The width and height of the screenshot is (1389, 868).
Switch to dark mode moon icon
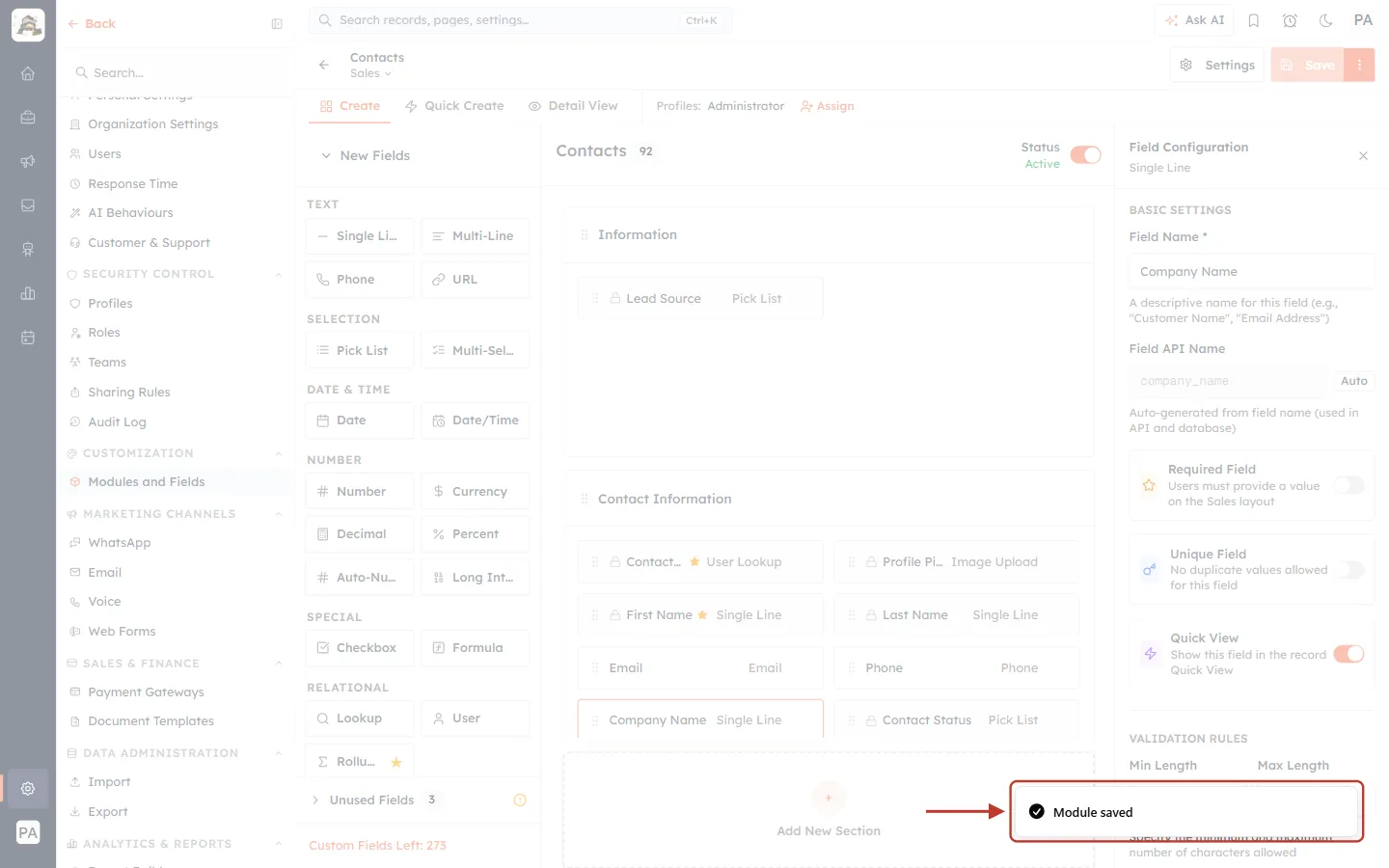pyautogui.click(x=1326, y=20)
